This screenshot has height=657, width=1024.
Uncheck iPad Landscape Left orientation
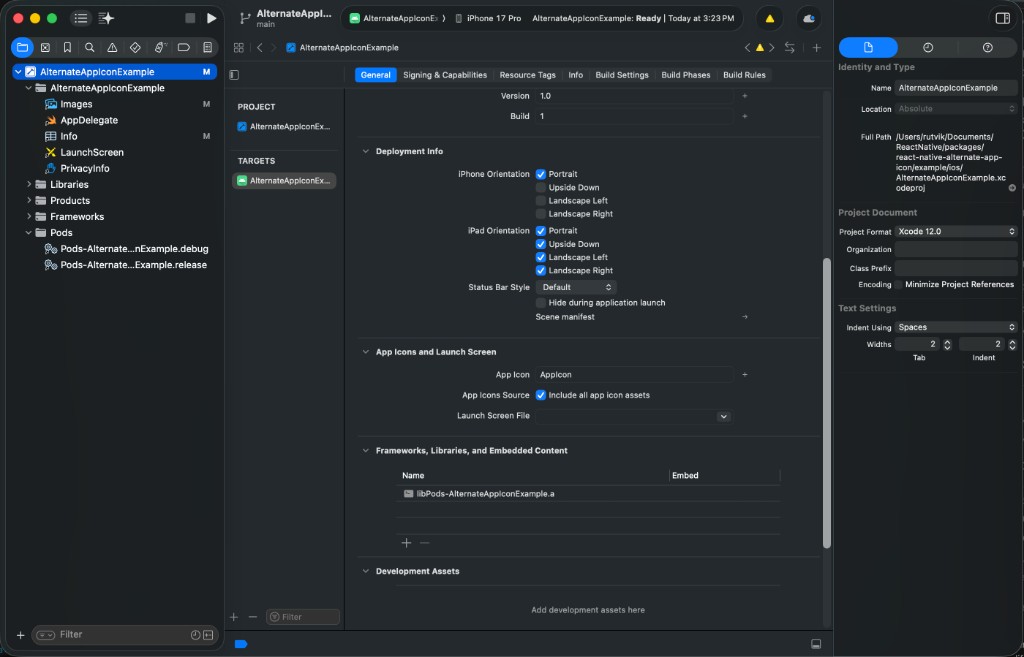[x=541, y=257]
